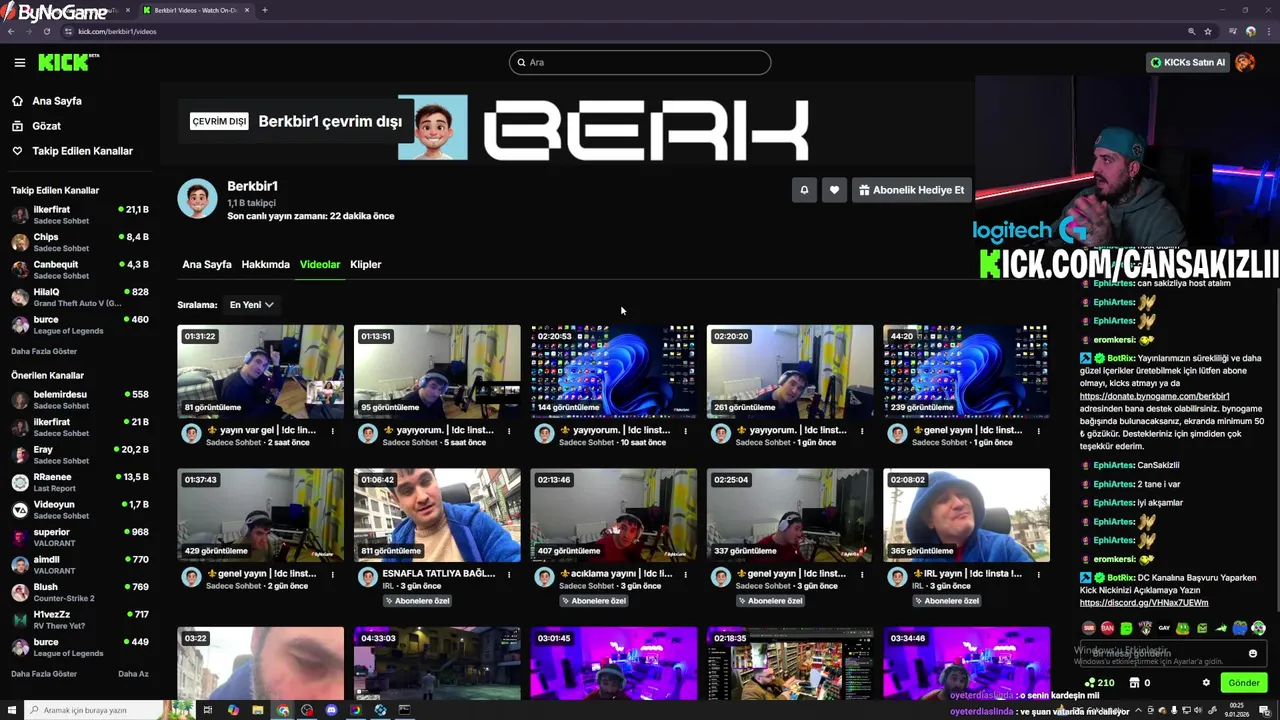Image resolution: width=1280 pixels, height=720 pixels.
Task: Click the donate.bynogame.com/berkbir1 link in chat
Action: (1154, 396)
